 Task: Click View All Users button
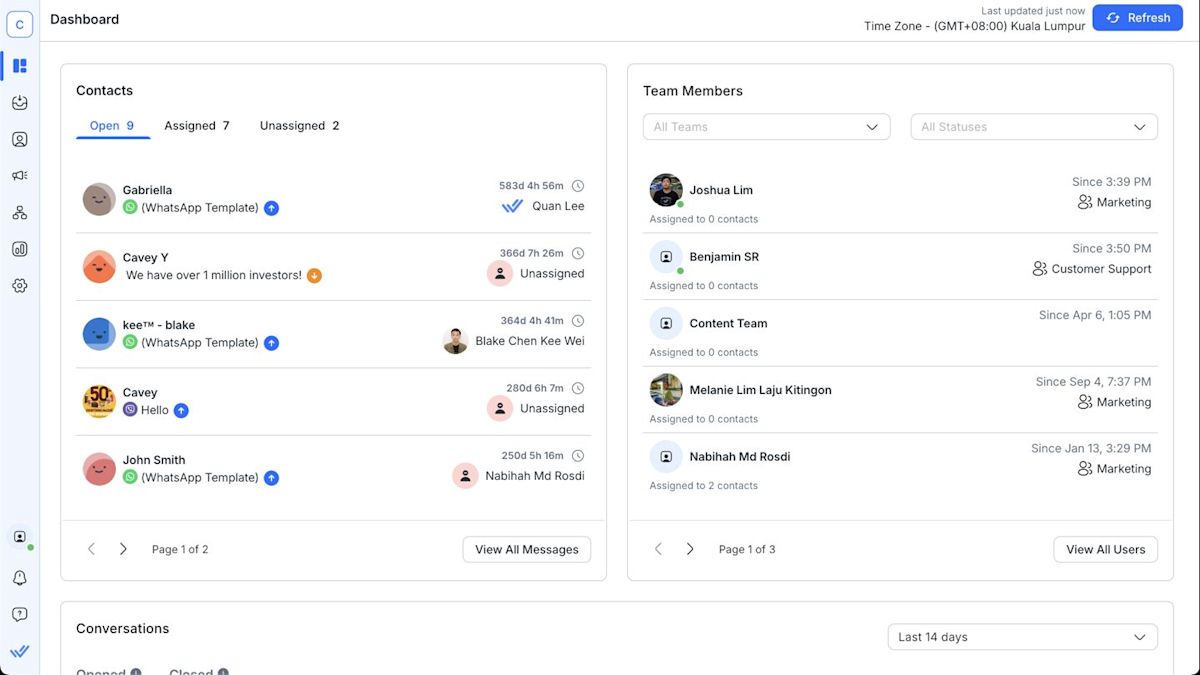coord(1105,549)
